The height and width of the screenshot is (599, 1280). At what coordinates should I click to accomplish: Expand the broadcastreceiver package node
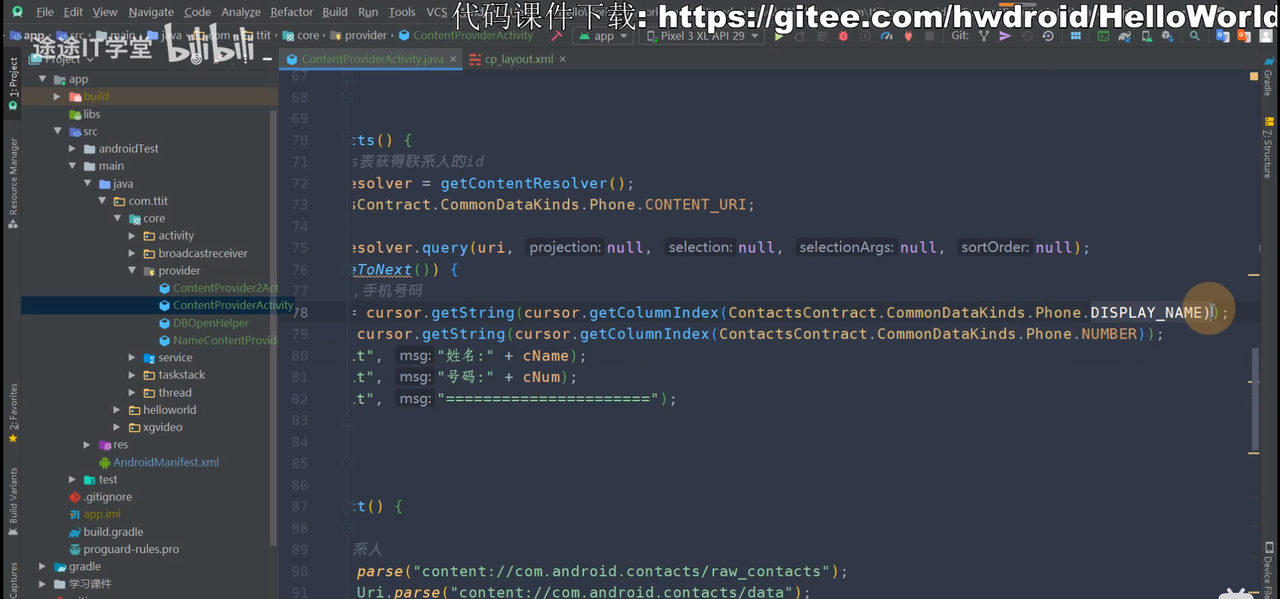[132, 253]
